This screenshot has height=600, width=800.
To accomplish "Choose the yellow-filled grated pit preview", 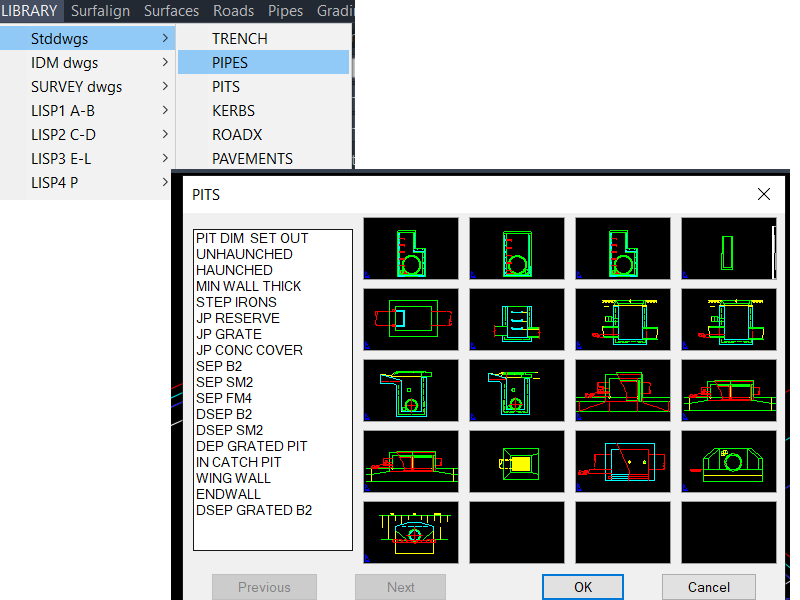I will tap(516, 461).
